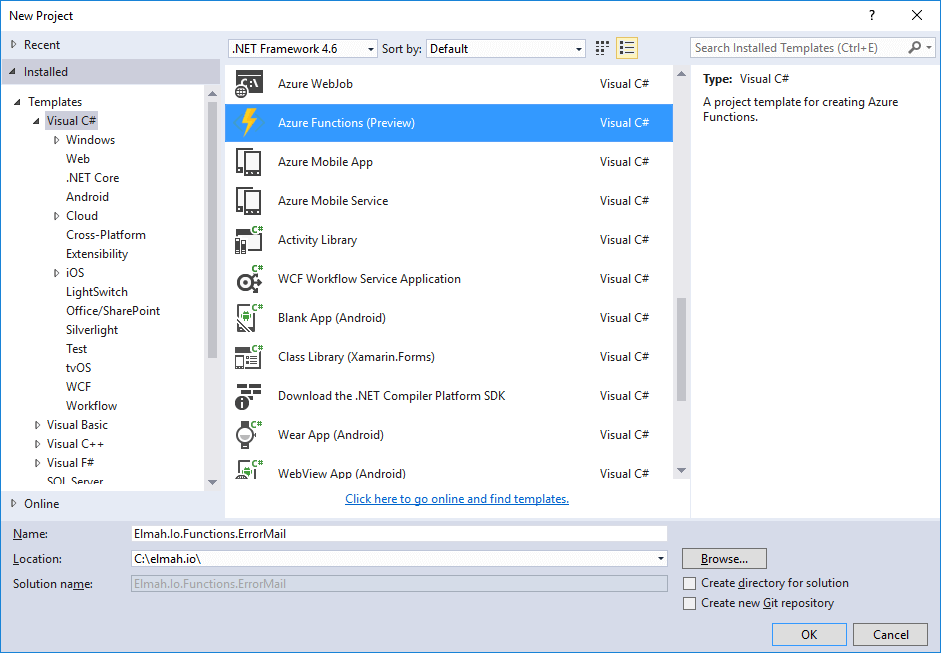Select the Workflow category
941x653 pixels.
pyautogui.click(x=91, y=406)
